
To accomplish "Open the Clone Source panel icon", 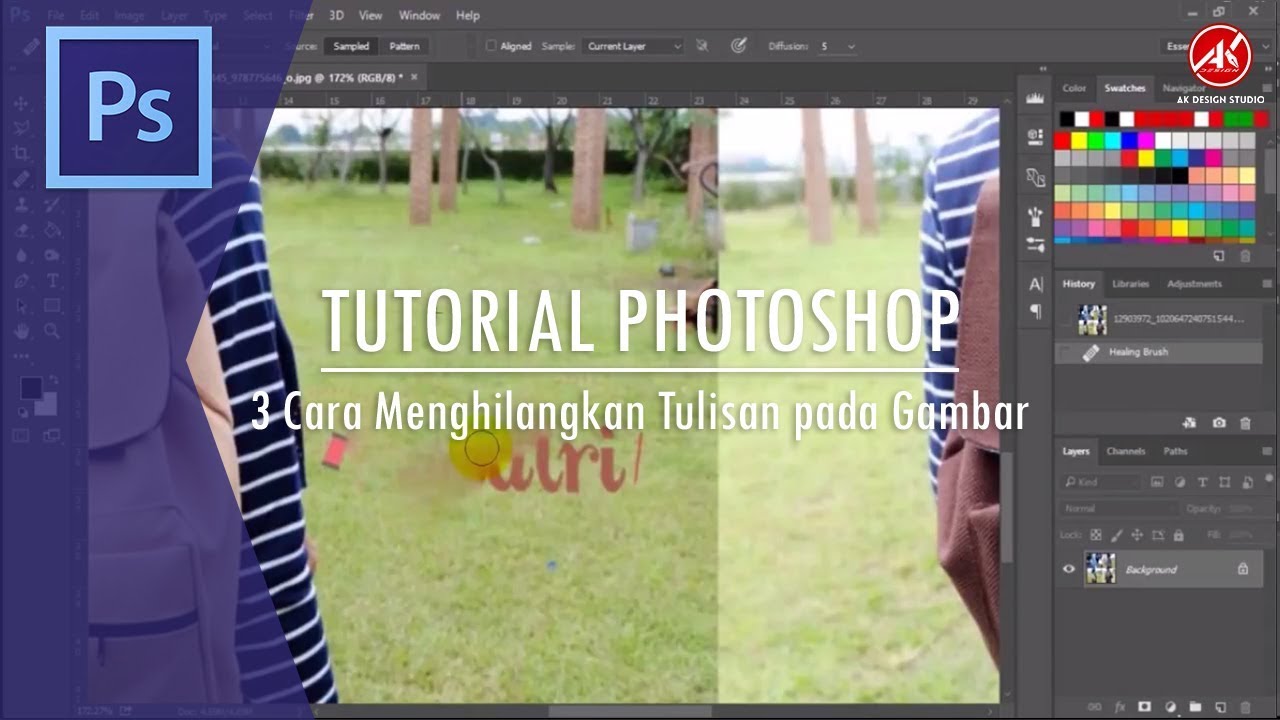I will click(x=1036, y=177).
